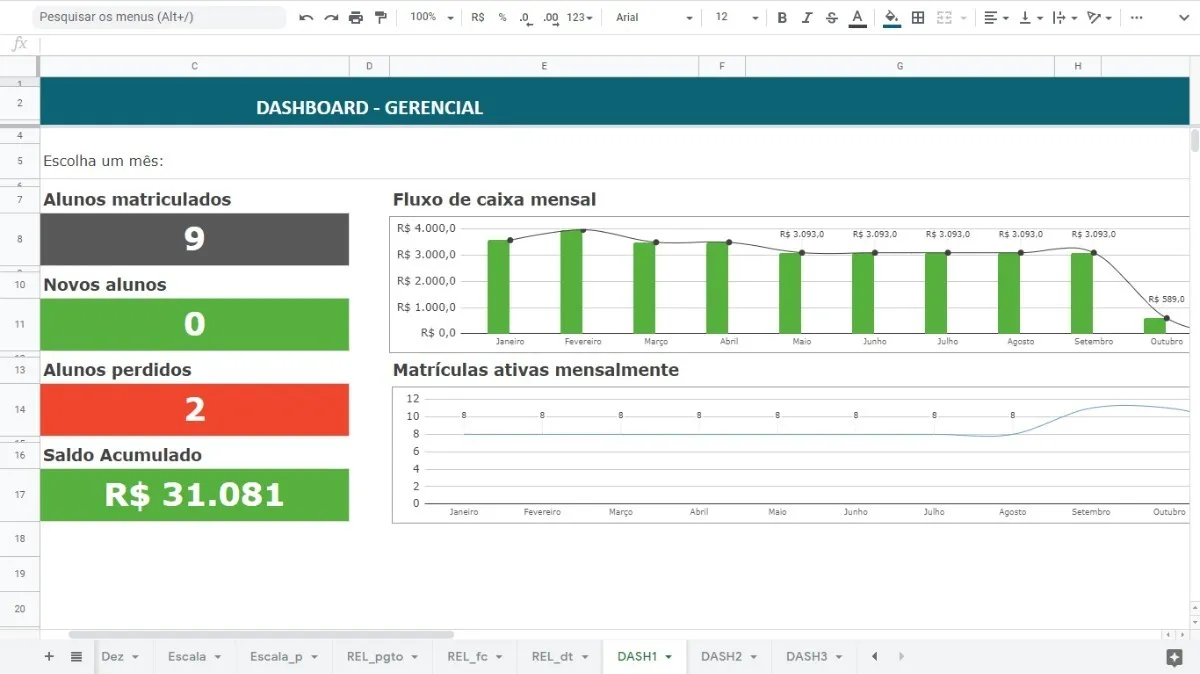Format as currency with R$ button
The height and width of the screenshot is (674, 1200).
(x=478, y=18)
